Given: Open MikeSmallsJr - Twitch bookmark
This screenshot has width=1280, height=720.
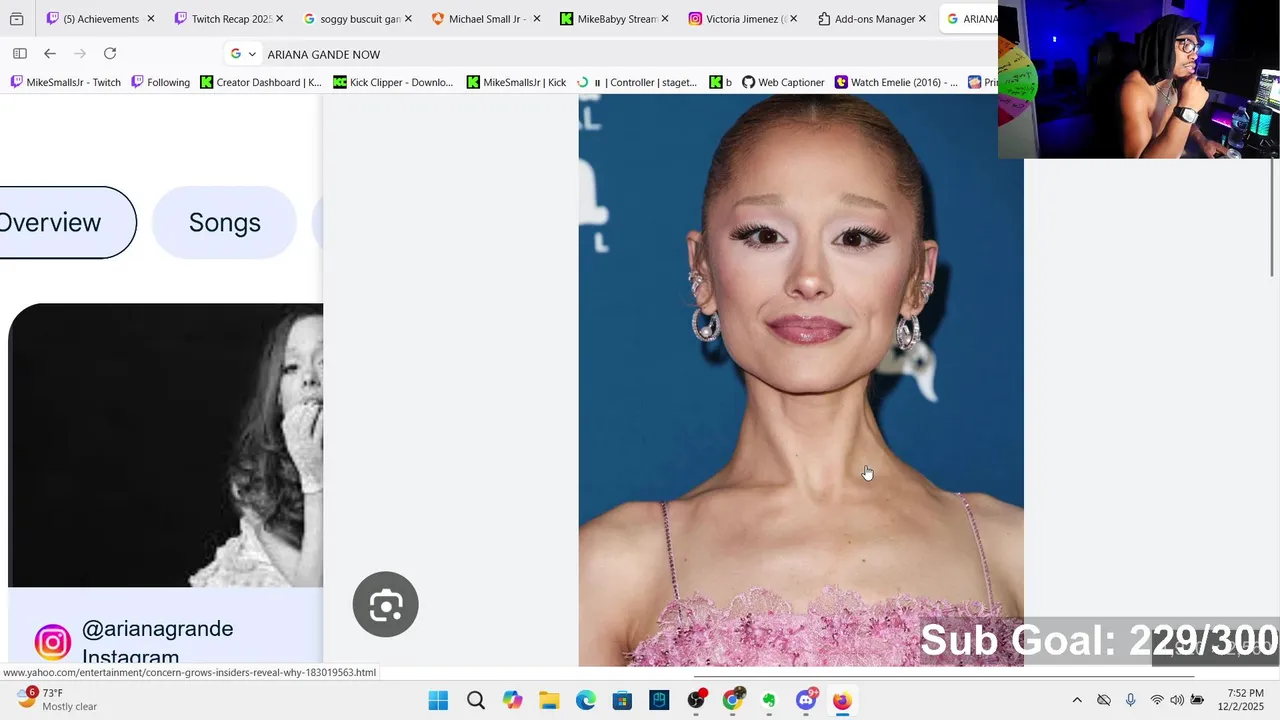Looking at the screenshot, I should click(65, 82).
